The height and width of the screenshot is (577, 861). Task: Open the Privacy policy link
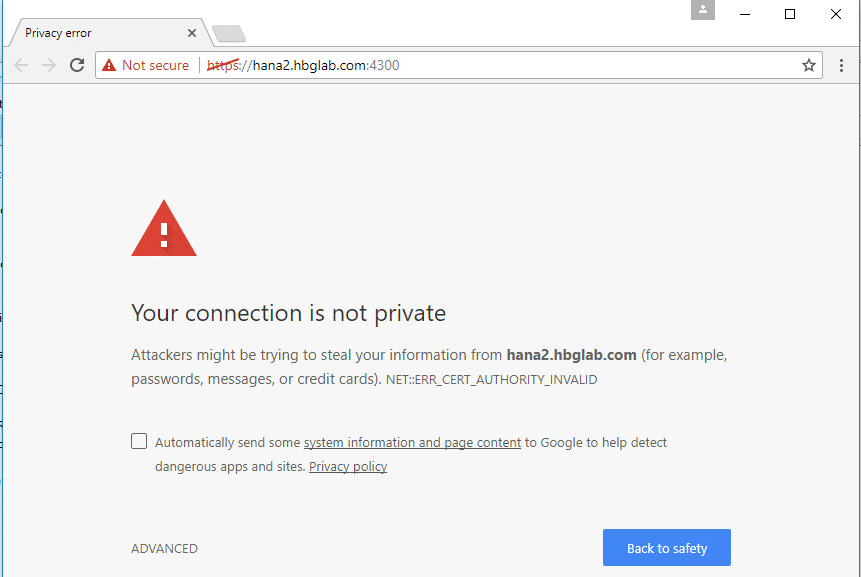point(348,467)
